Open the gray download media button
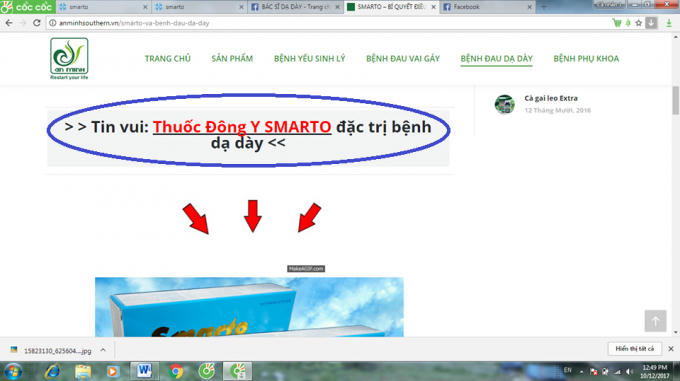The height and width of the screenshot is (381, 680). point(651,23)
